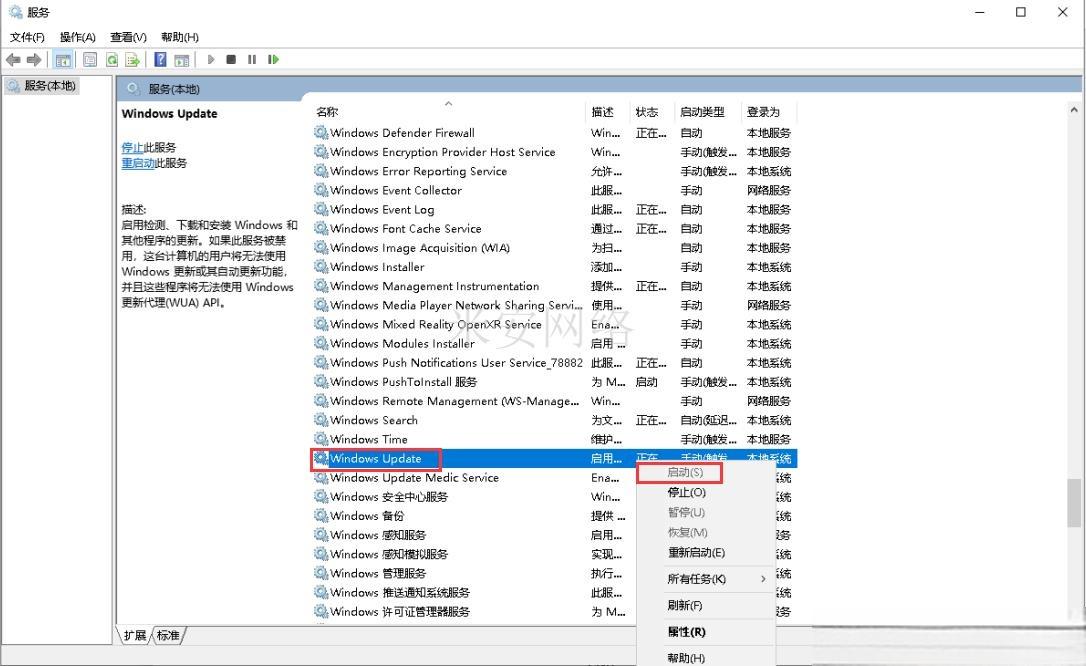Click the gear icon of Windows Modules Installer
The width and height of the screenshot is (1086, 666).
point(321,343)
